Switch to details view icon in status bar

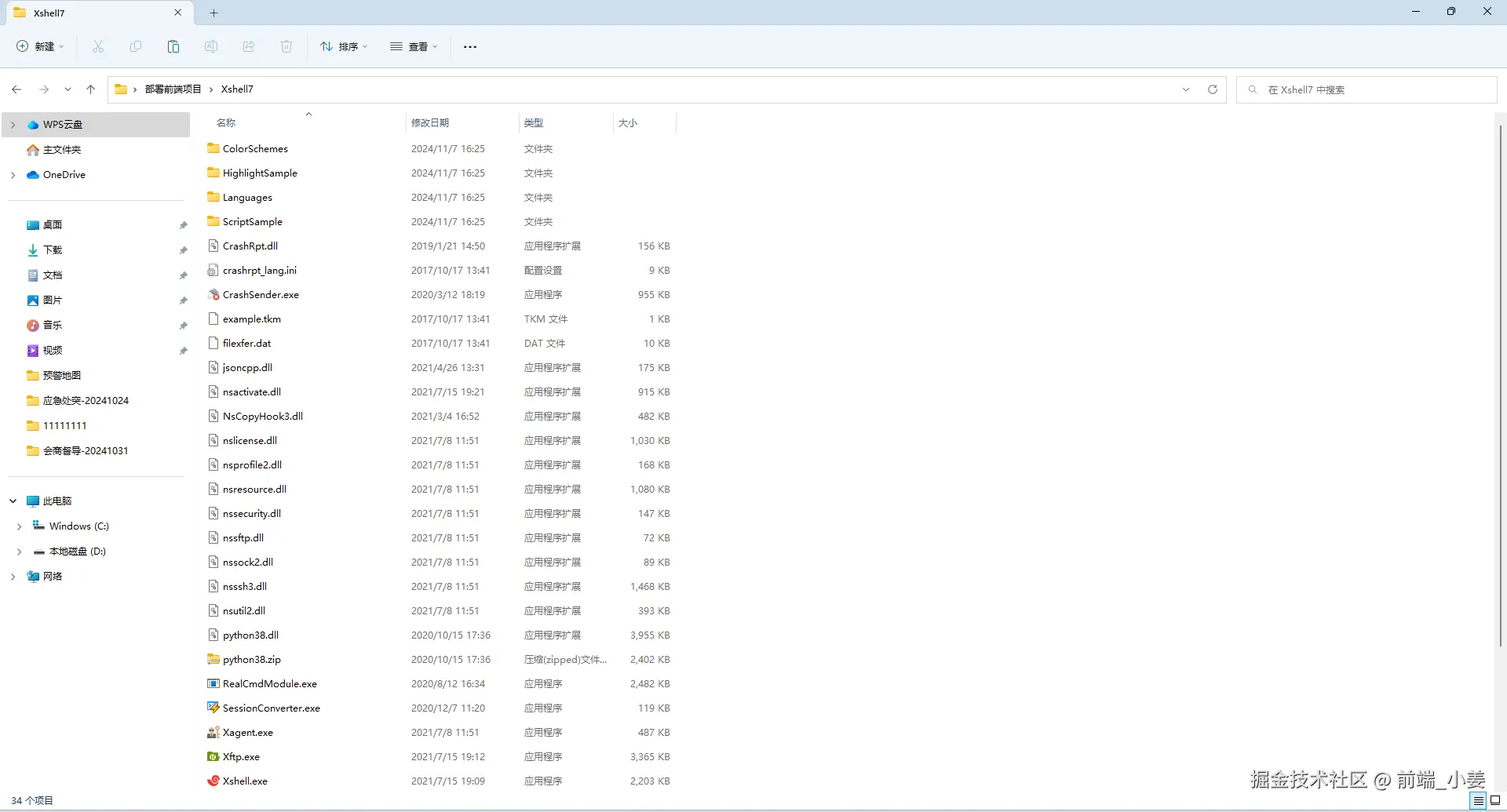coord(1479,801)
